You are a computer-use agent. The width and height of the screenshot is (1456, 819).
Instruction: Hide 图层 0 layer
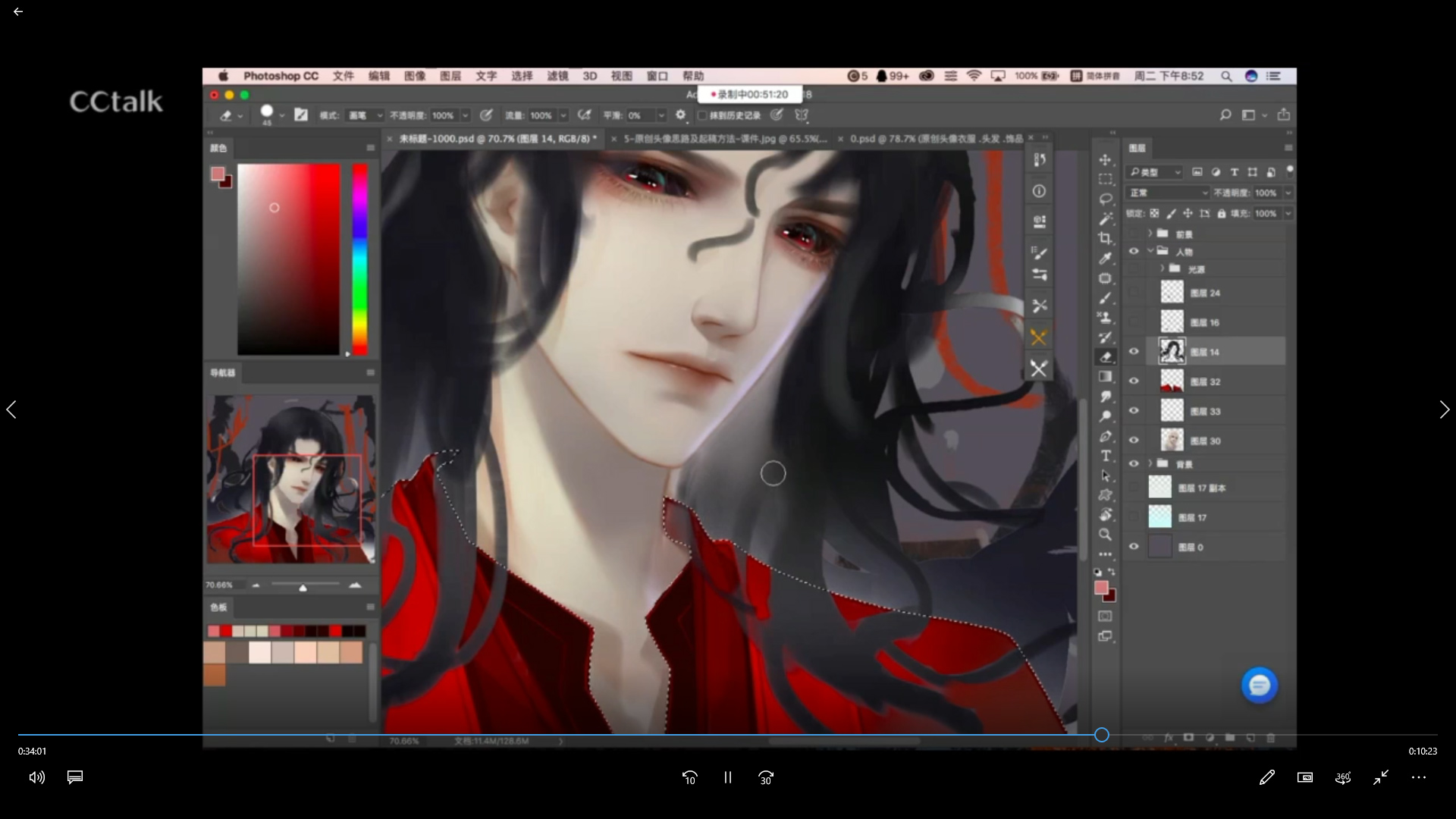click(x=1134, y=547)
